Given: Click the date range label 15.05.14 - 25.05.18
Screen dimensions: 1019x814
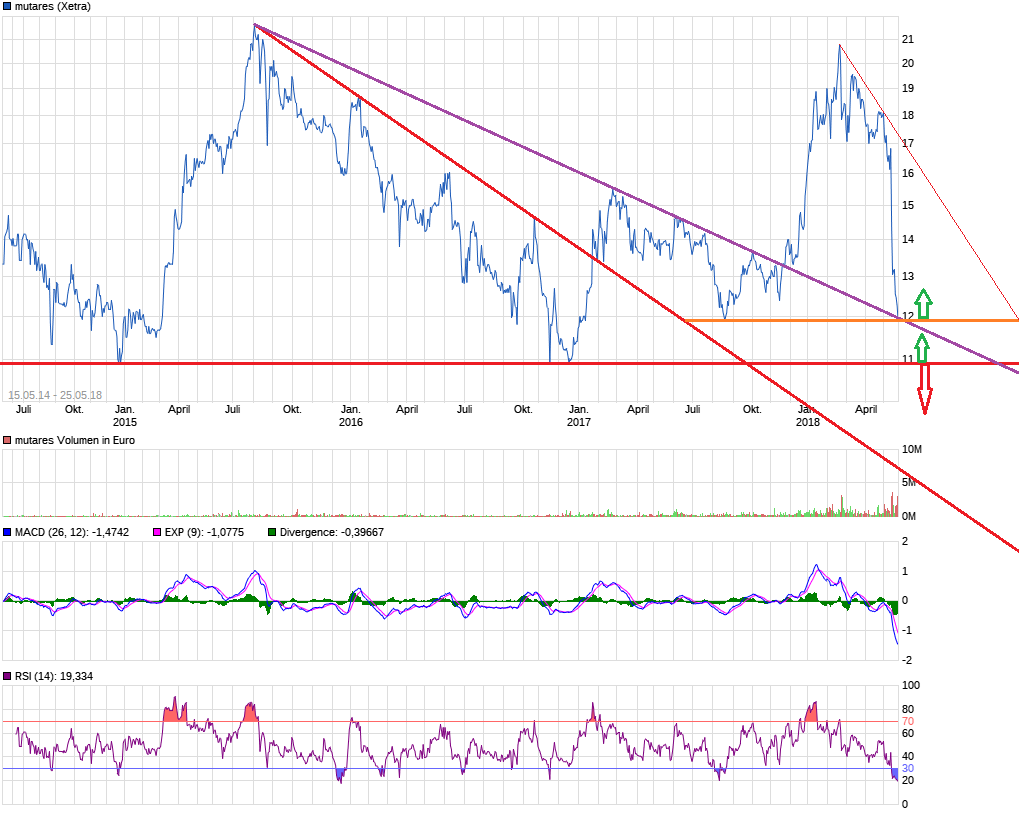Looking at the screenshot, I should (x=55, y=395).
